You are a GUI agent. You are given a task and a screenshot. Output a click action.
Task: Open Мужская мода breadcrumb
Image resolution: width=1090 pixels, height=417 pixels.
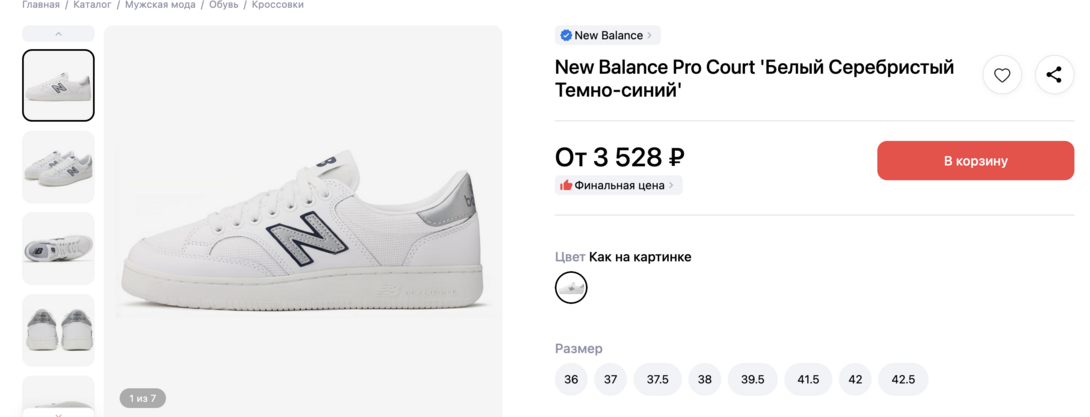point(160,5)
